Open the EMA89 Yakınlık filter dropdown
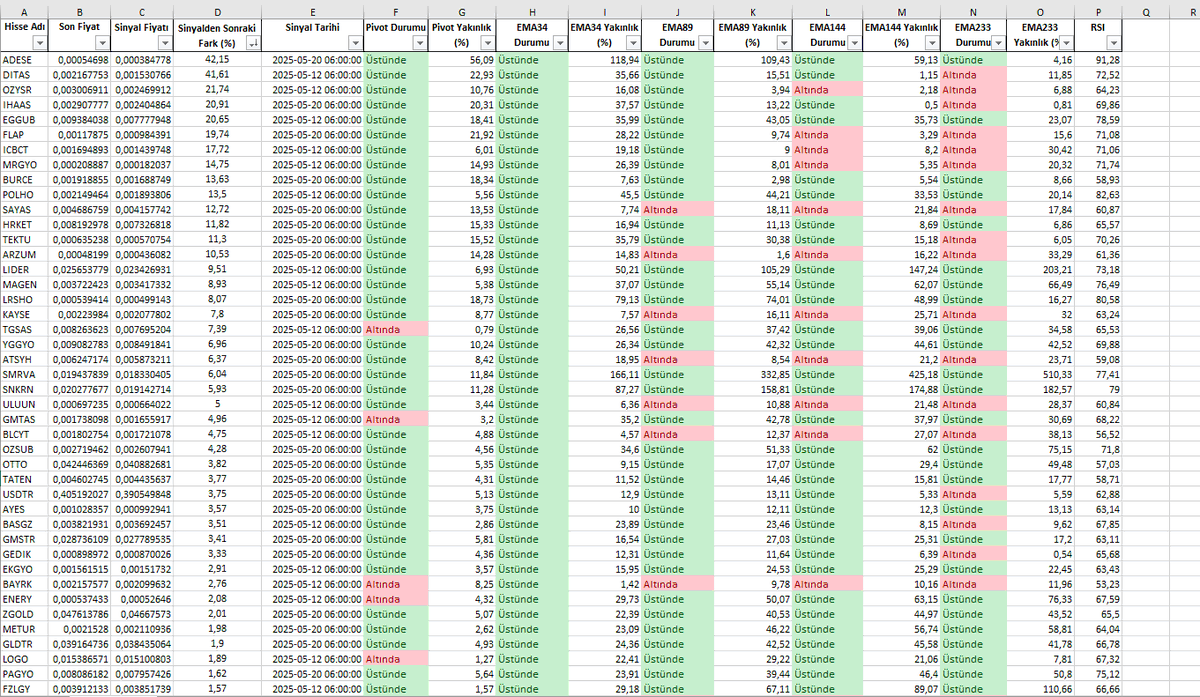This screenshot has height=697, width=1200. point(784,44)
